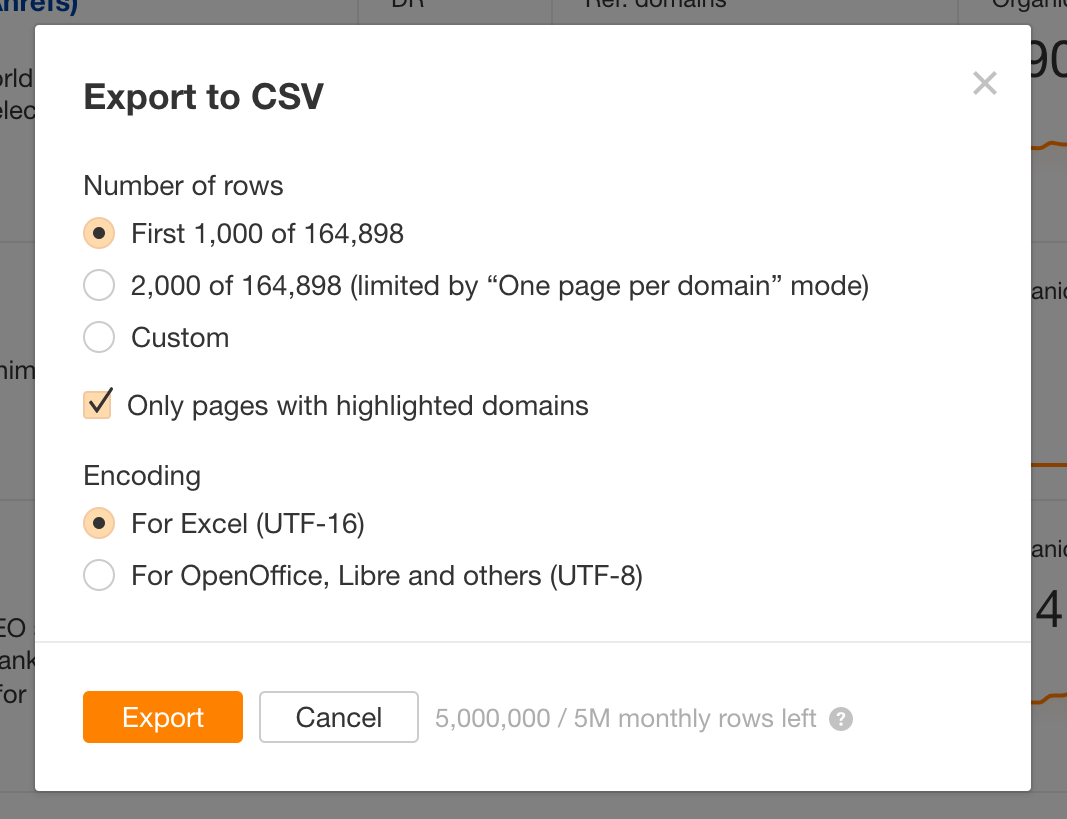Choose the 2,000 of 164,898 rows option
This screenshot has height=819, width=1067.
pyautogui.click(x=99, y=287)
